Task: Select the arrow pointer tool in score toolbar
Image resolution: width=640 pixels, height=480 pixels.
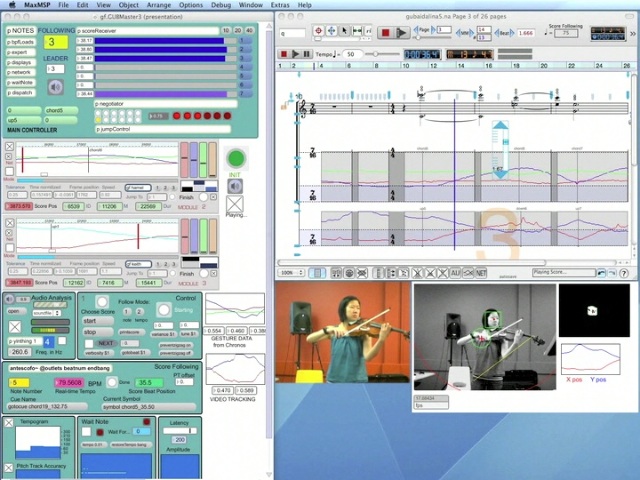Action: 343,32
